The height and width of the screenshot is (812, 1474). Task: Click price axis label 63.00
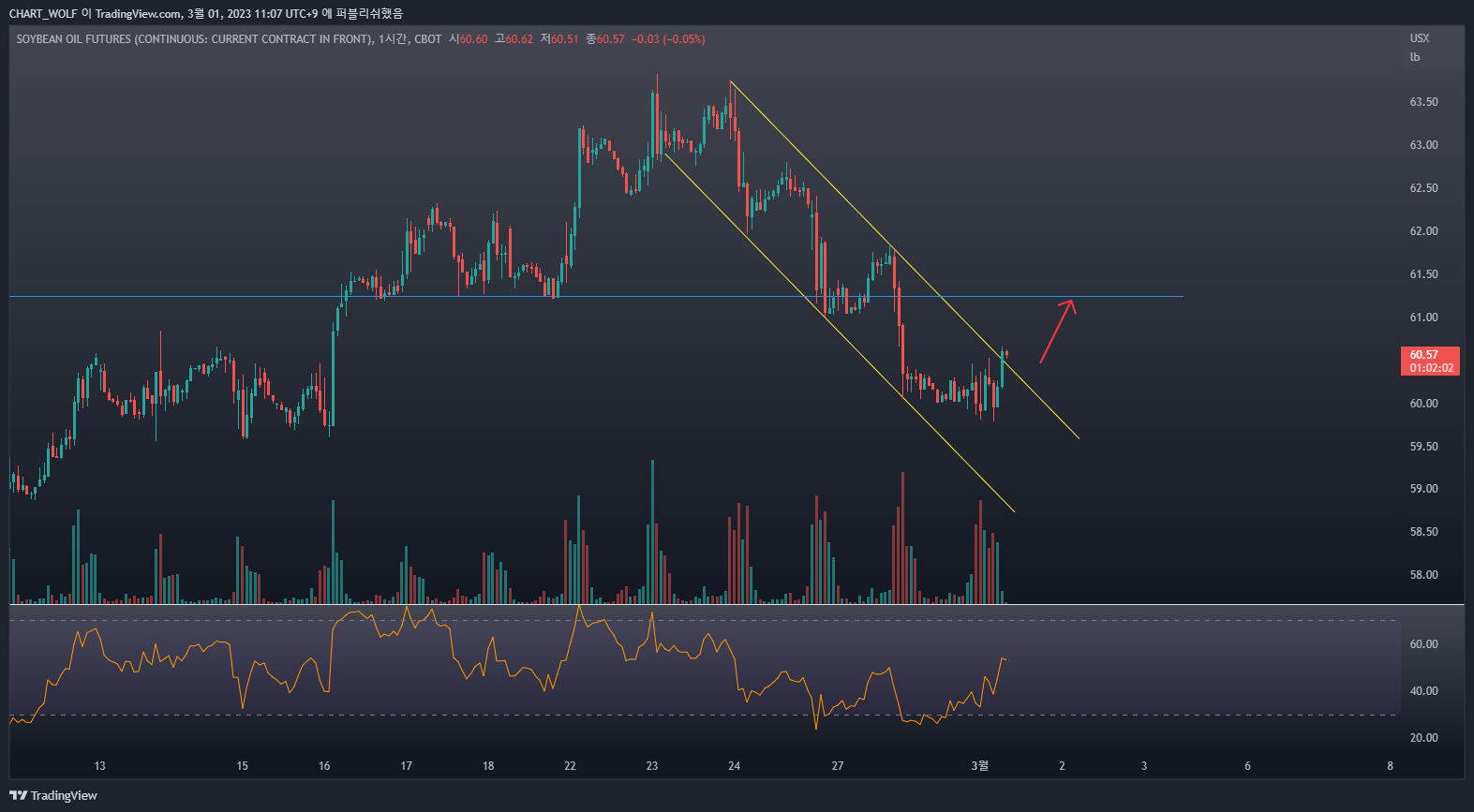point(1423,145)
